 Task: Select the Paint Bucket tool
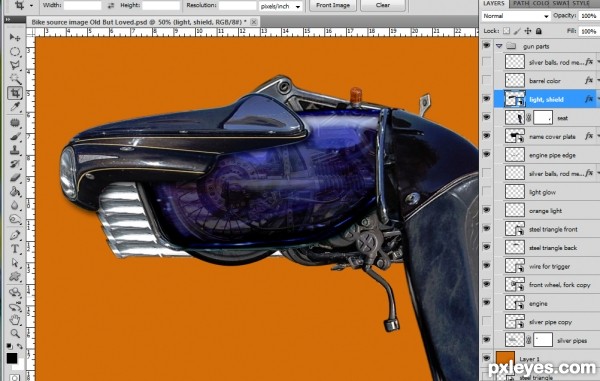point(15,192)
